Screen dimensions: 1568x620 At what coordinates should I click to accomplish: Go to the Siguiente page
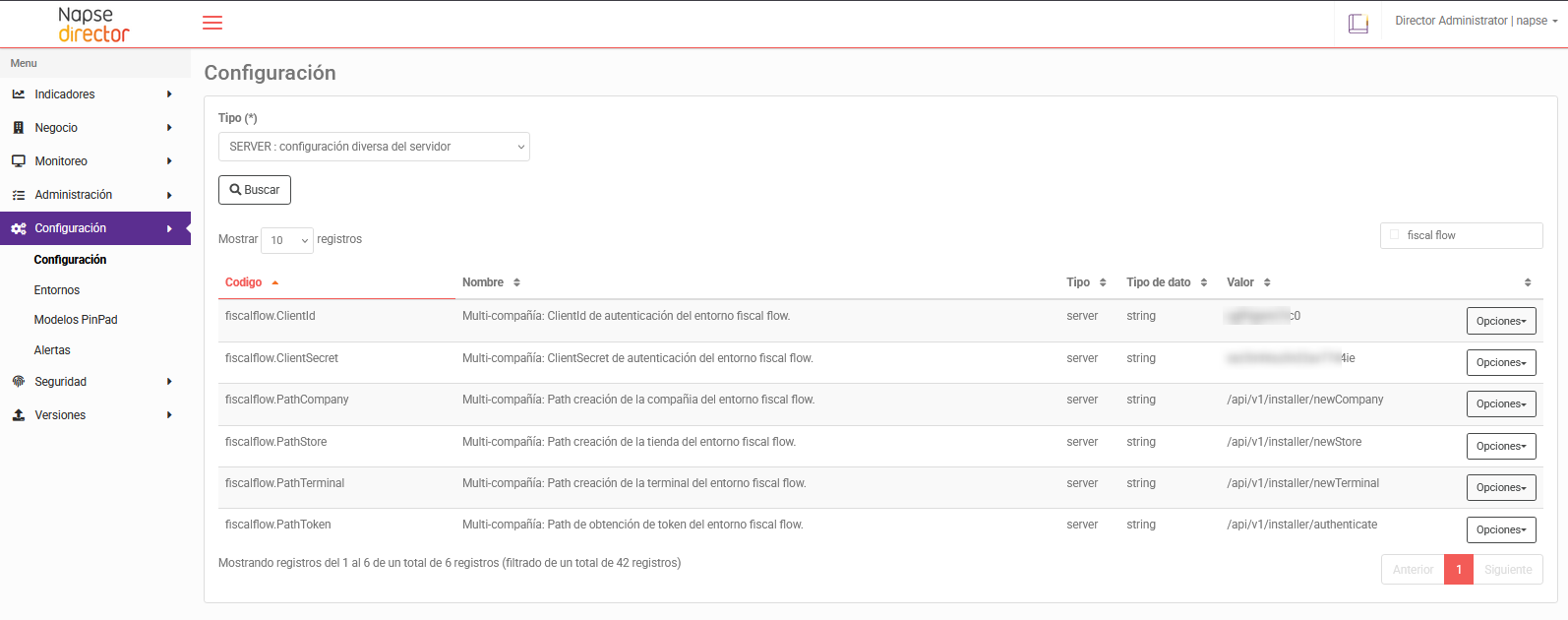coord(1507,570)
